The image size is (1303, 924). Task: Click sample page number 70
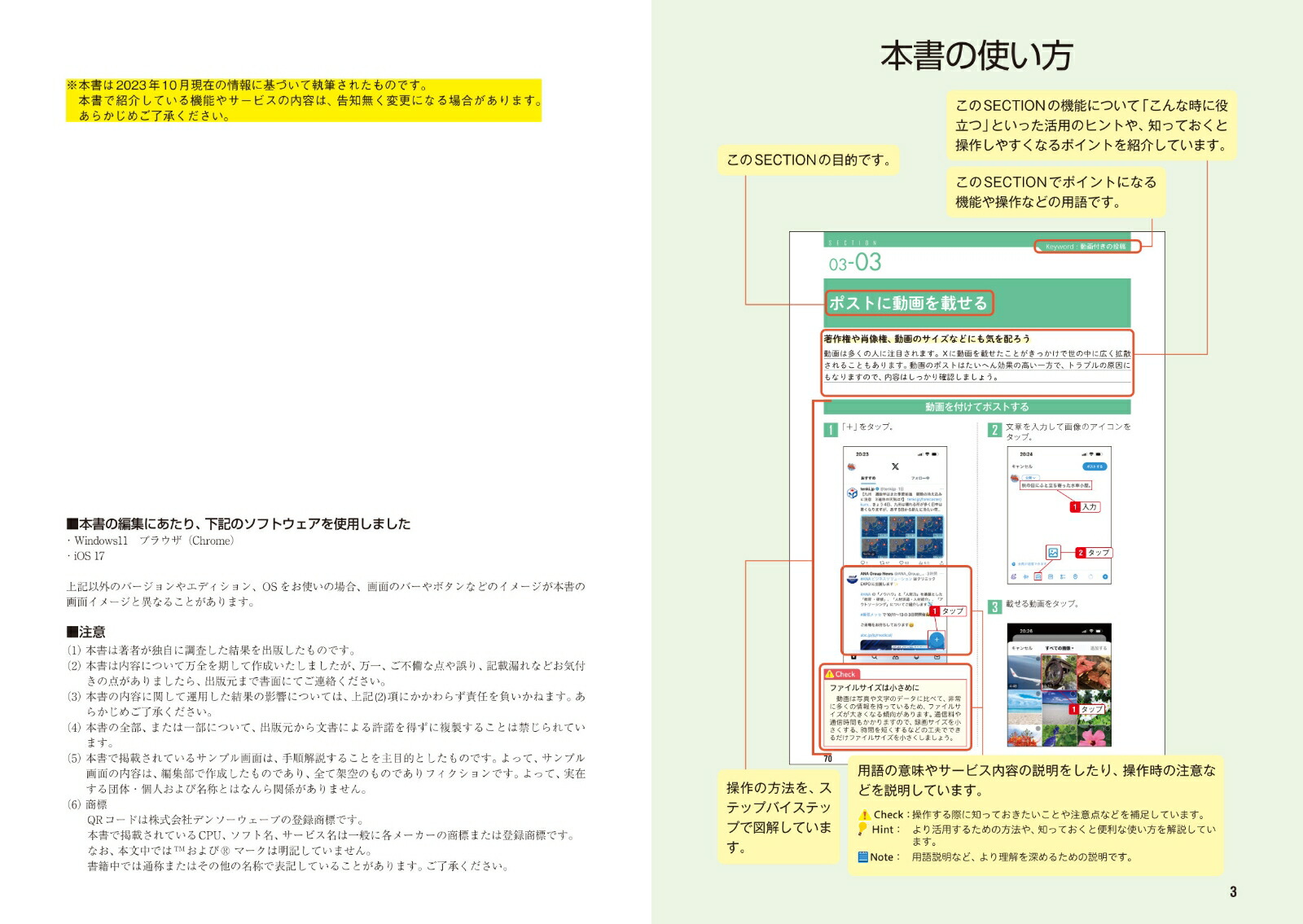pos(827,759)
